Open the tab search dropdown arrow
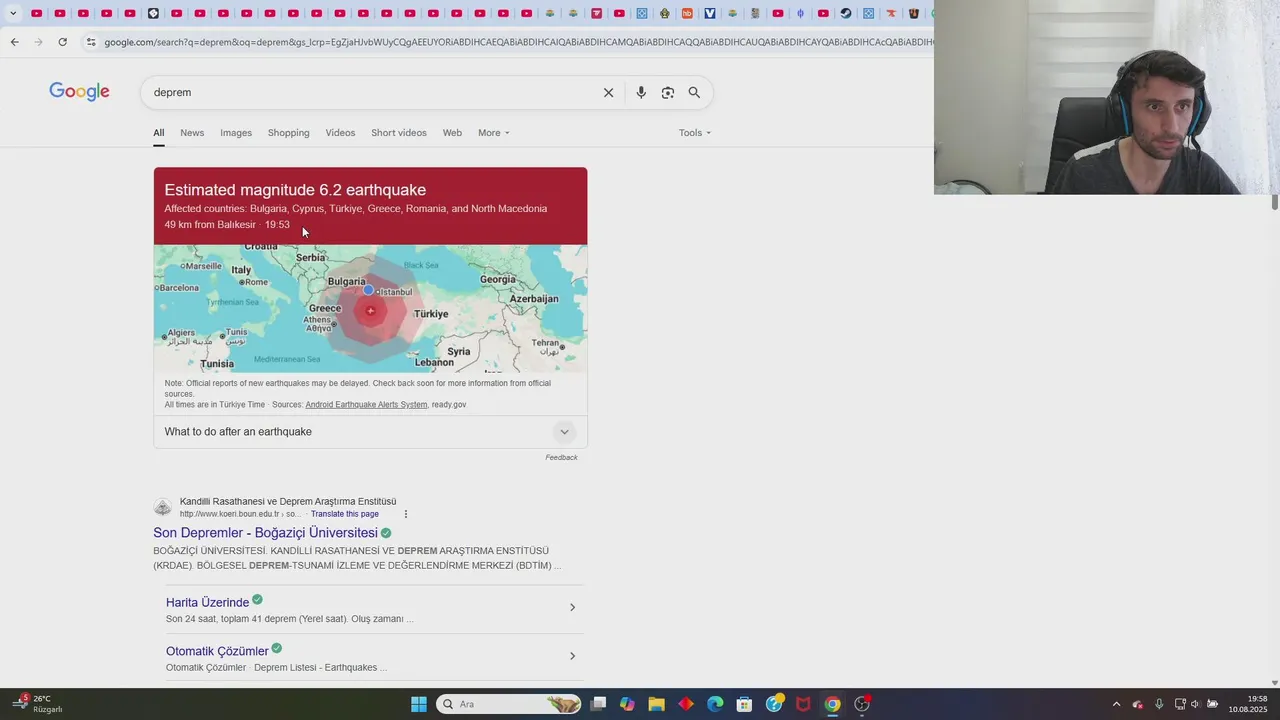Screen dimensions: 1280x720 (13, 13)
